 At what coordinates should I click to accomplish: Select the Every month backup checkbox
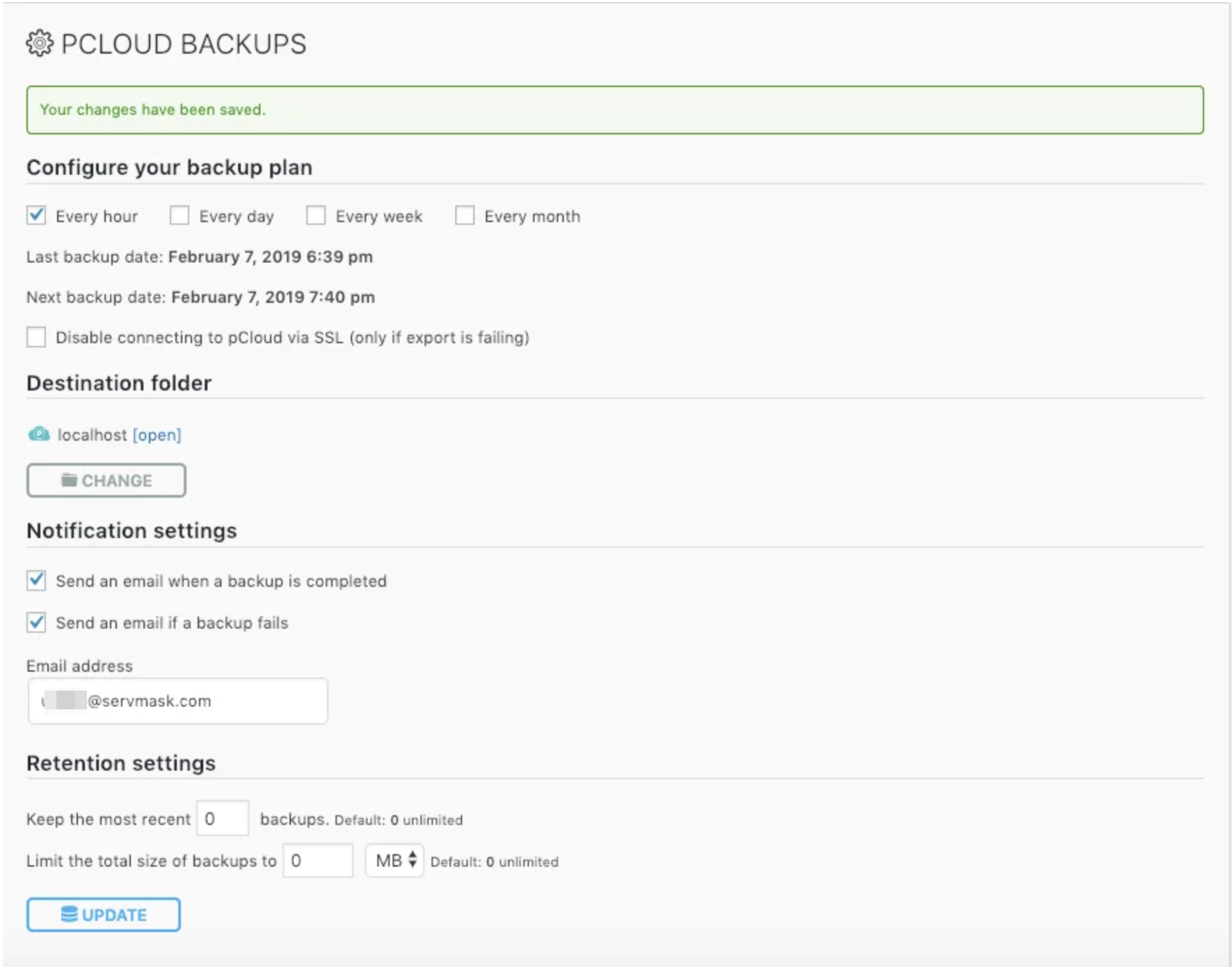pos(465,215)
